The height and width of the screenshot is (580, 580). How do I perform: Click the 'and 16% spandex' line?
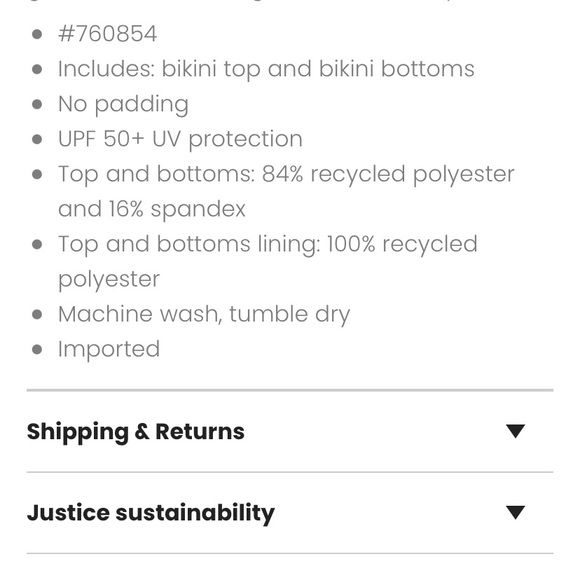point(152,209)
